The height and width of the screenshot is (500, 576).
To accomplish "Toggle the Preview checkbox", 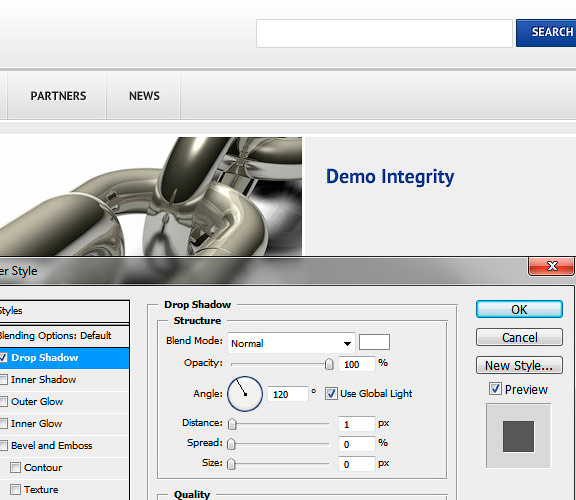I will click(495, 389).
